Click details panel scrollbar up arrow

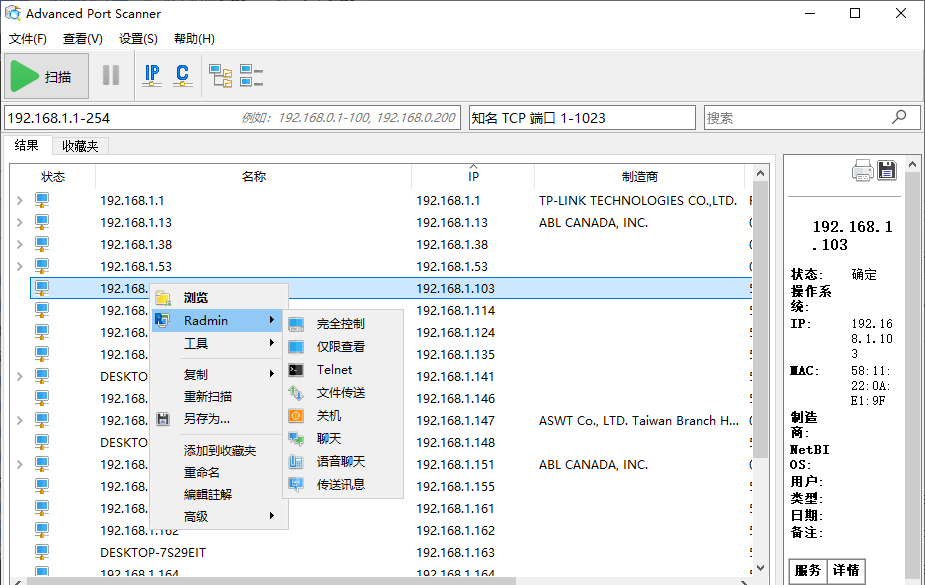tap(913, 164)
